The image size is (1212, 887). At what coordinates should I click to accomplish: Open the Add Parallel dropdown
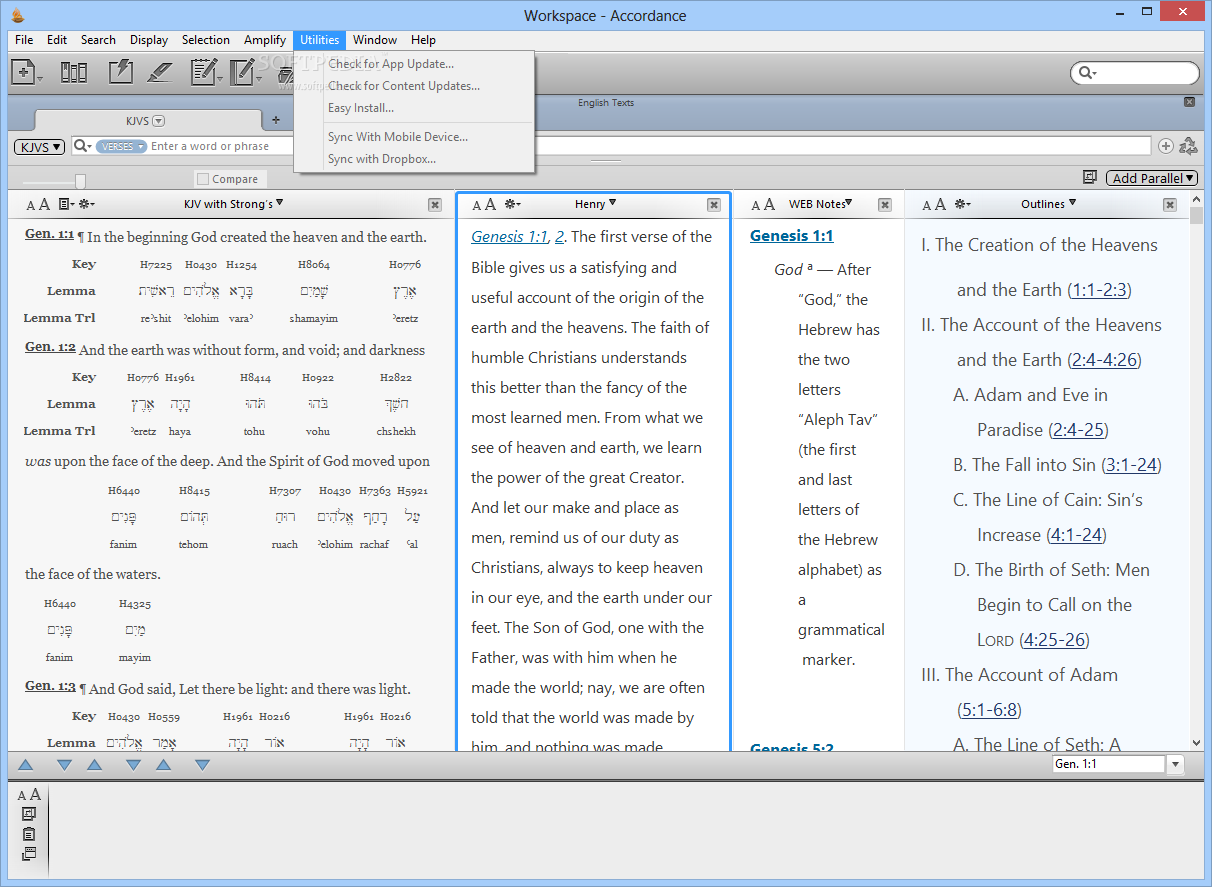[x=1152, y=178]
